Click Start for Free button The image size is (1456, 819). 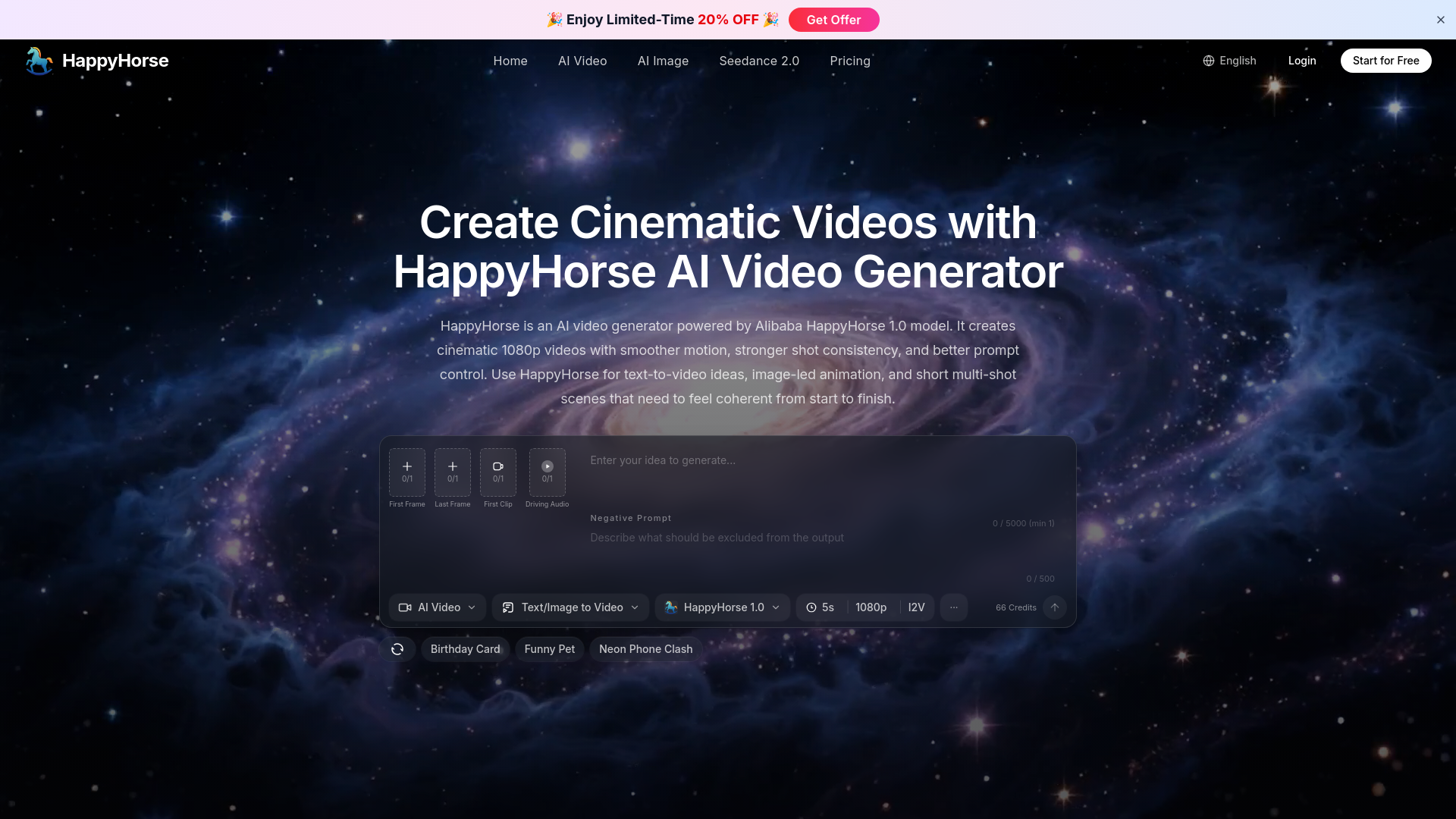click(x=1385, y=61)
